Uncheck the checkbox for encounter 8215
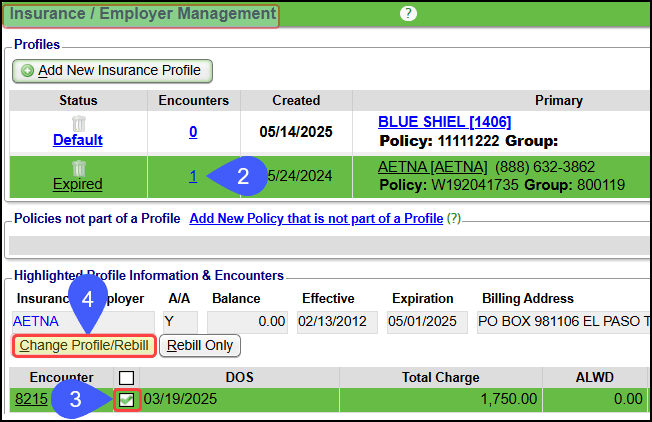The width and height of the screenshot is (652, 422). click(127, 400)
